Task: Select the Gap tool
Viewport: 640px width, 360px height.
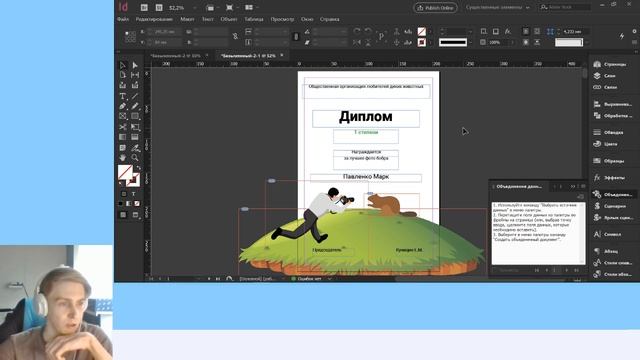Action: point(135,75)
